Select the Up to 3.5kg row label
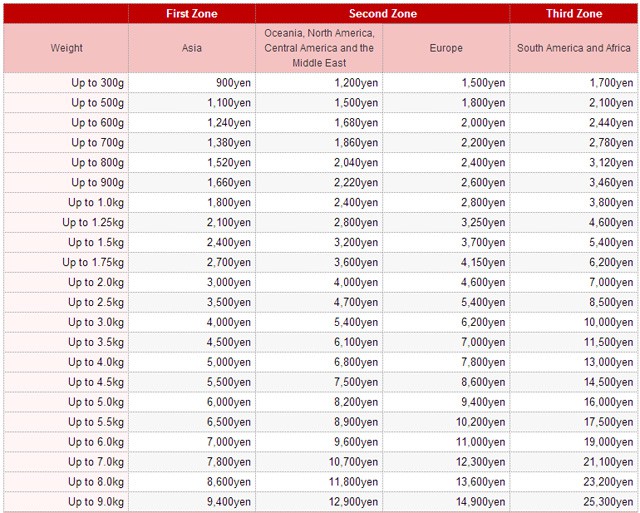 [x=96, y=343]
